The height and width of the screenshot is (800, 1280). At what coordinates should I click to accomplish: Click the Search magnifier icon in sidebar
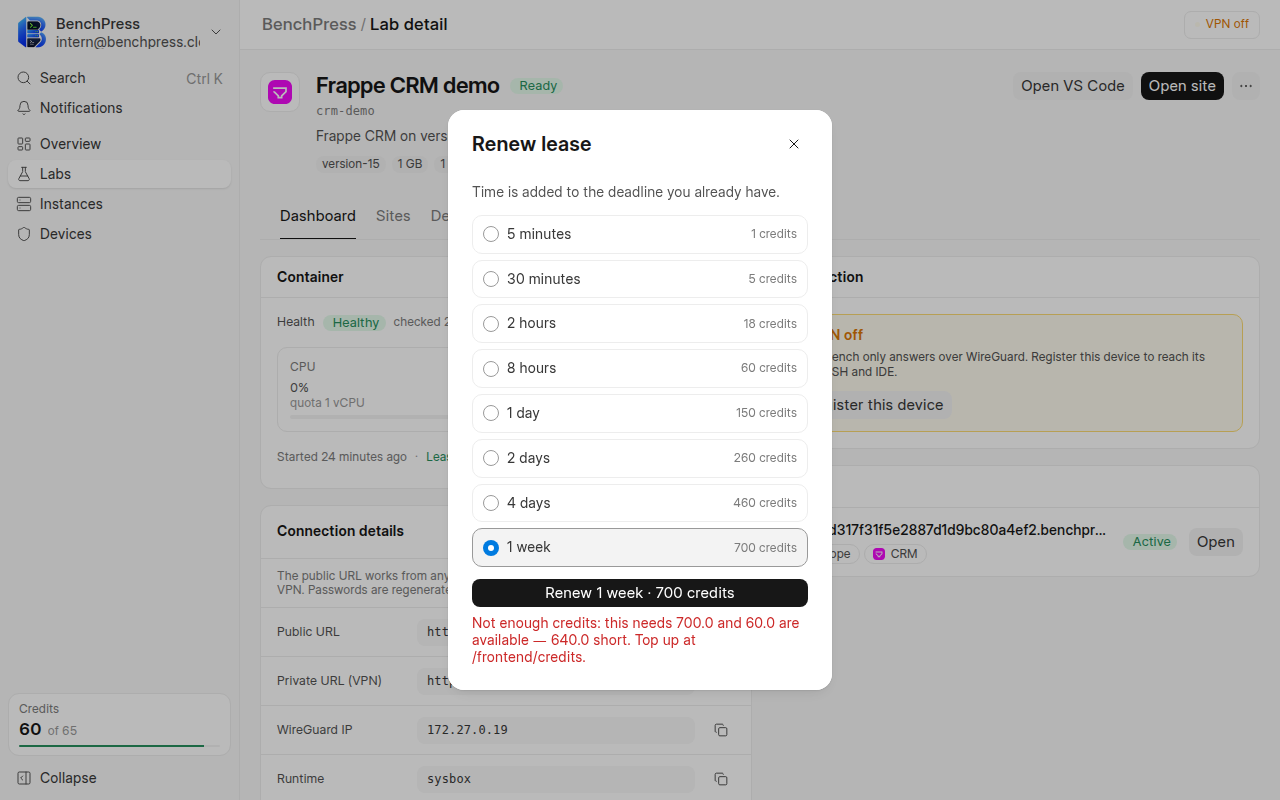24,78
